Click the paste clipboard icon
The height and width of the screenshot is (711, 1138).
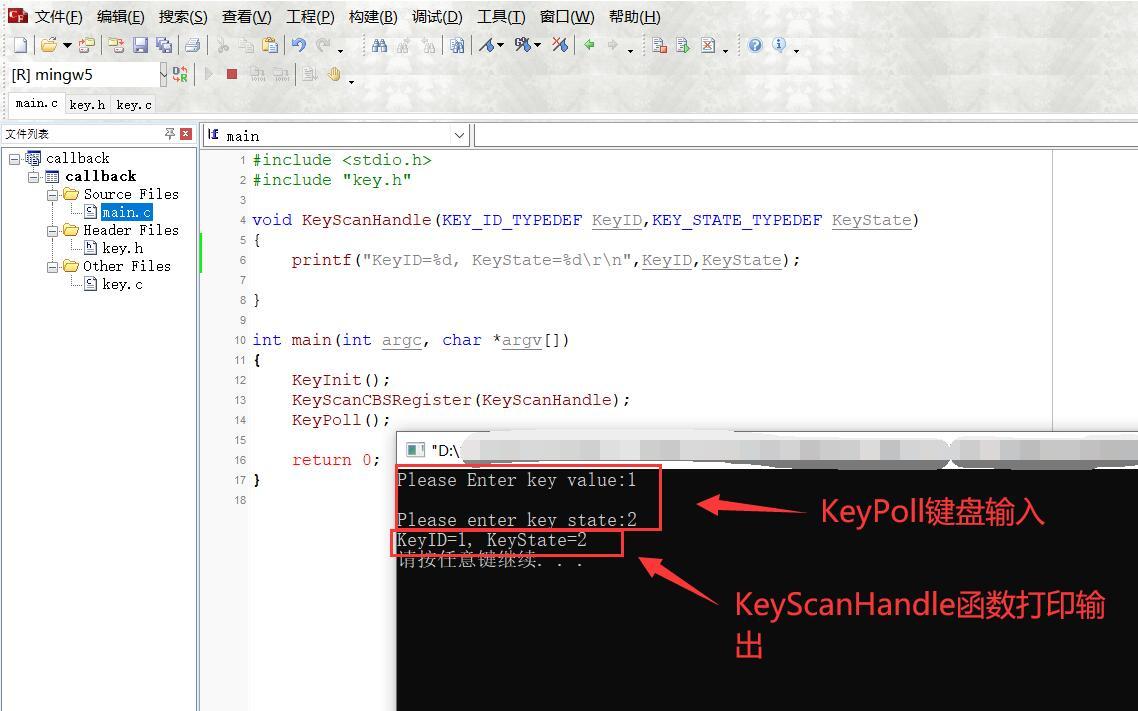(270, 45)
